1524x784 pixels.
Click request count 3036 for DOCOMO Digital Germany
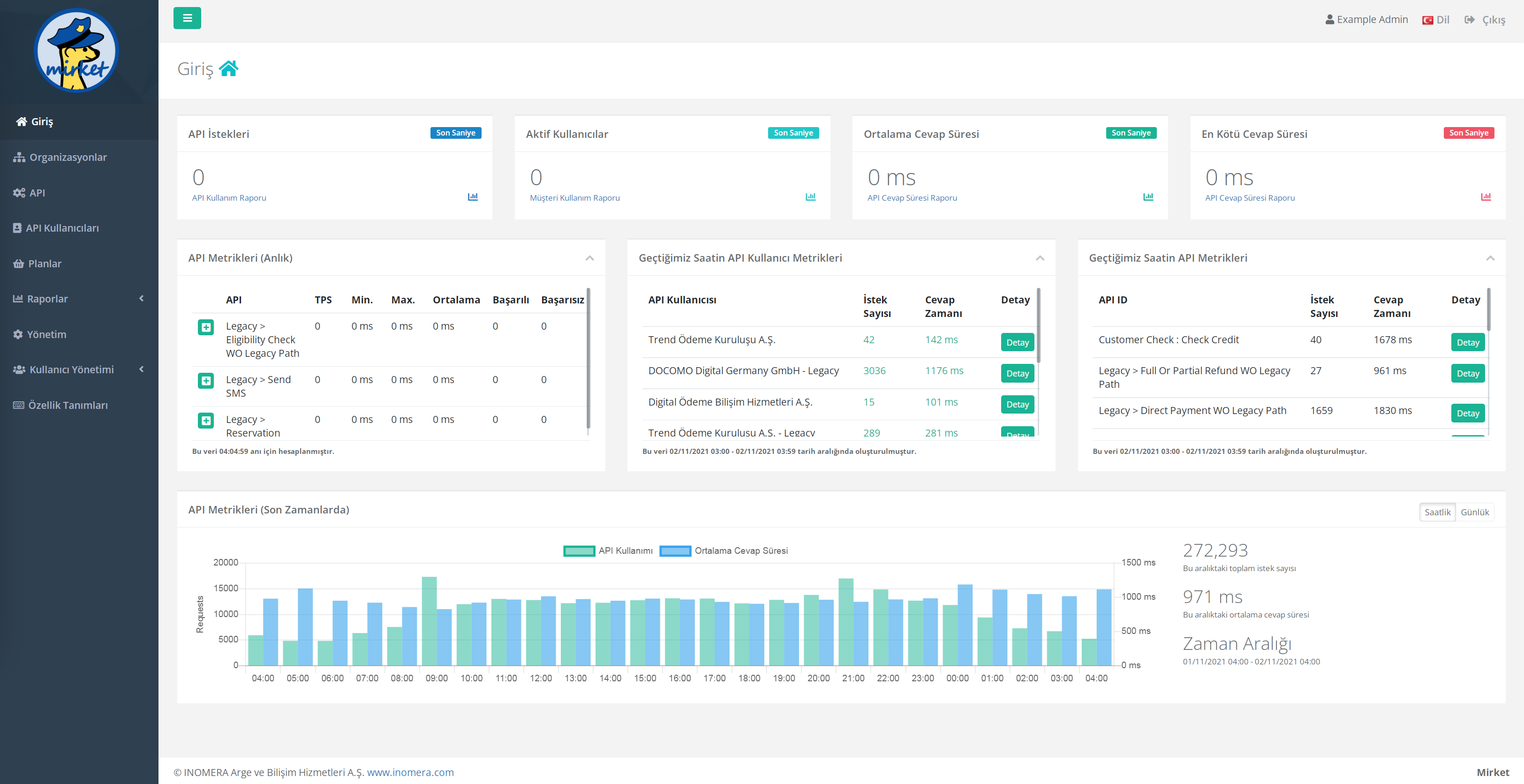click(875, 370)
